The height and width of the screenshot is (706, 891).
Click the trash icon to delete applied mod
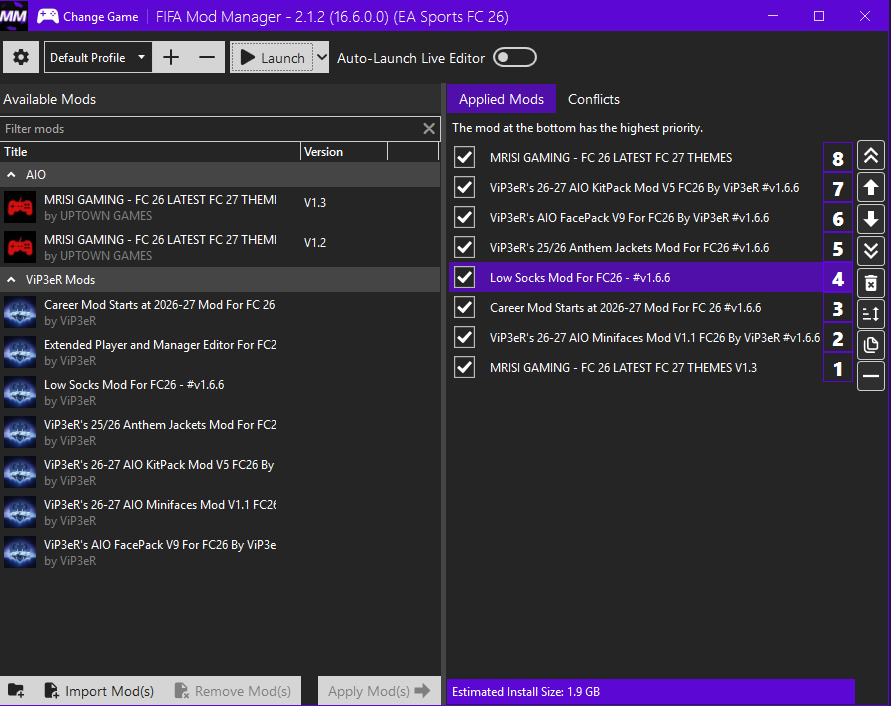(x=871, y=283)
